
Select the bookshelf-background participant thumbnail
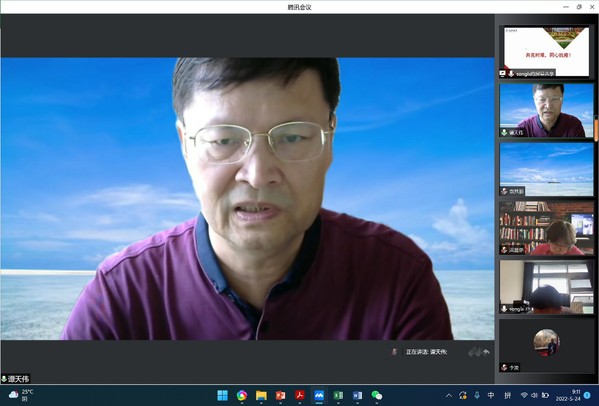point(546,228)
